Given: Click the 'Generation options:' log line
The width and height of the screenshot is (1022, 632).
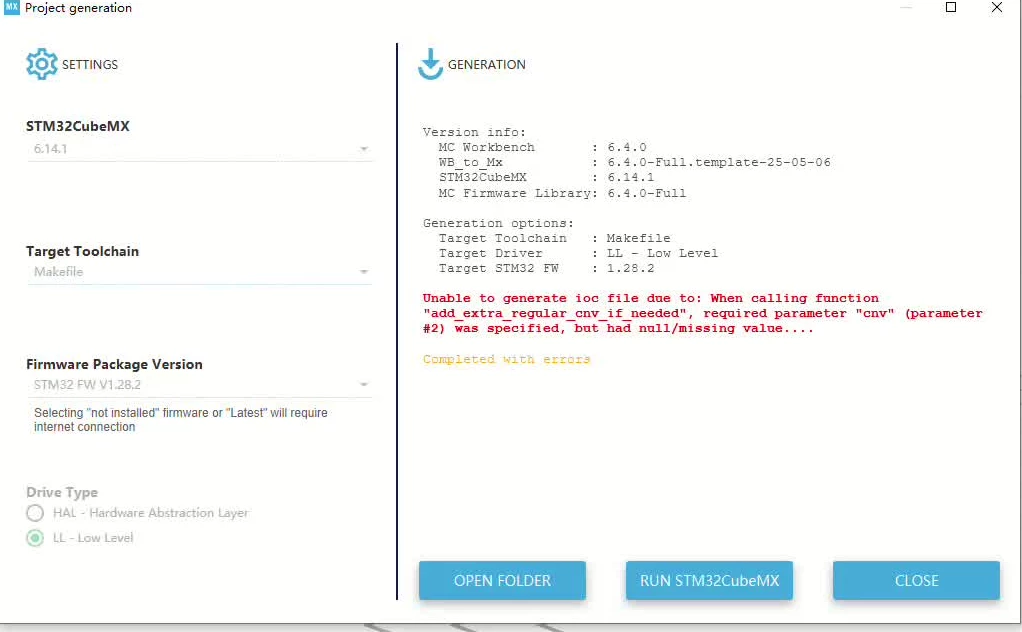Looking at the screenshot, I should tap(498, 223).
